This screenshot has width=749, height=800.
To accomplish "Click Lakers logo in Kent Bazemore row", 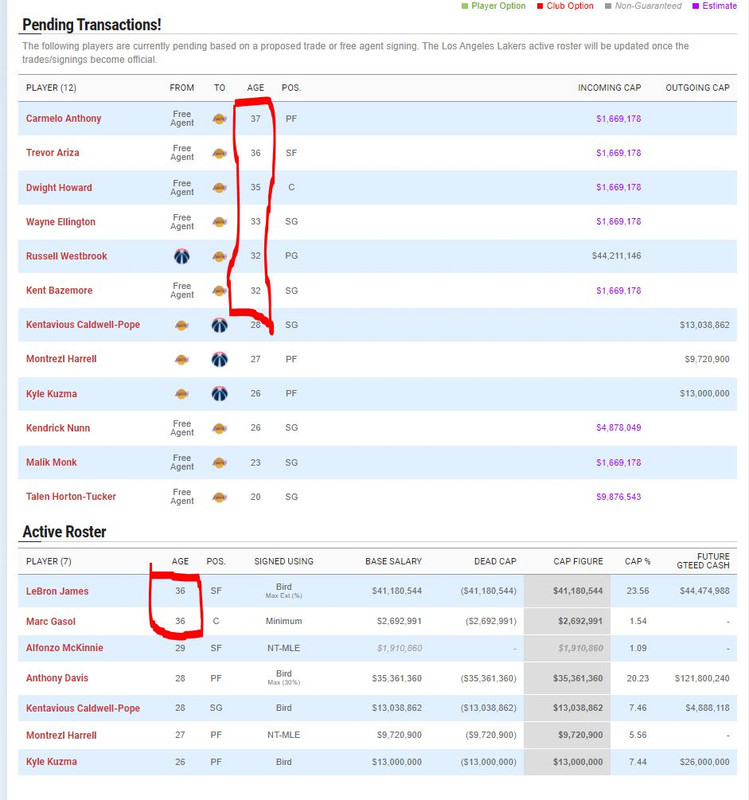I will [x=219, y=291].
